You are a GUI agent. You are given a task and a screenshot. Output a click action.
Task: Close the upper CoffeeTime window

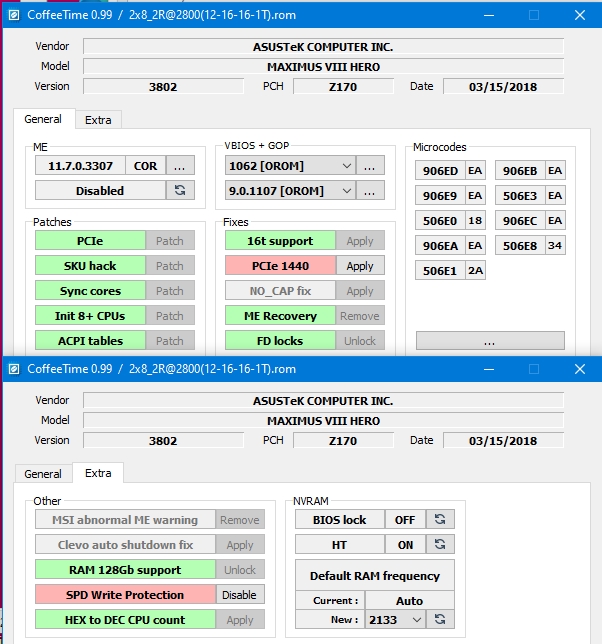(x=580, y=15)
